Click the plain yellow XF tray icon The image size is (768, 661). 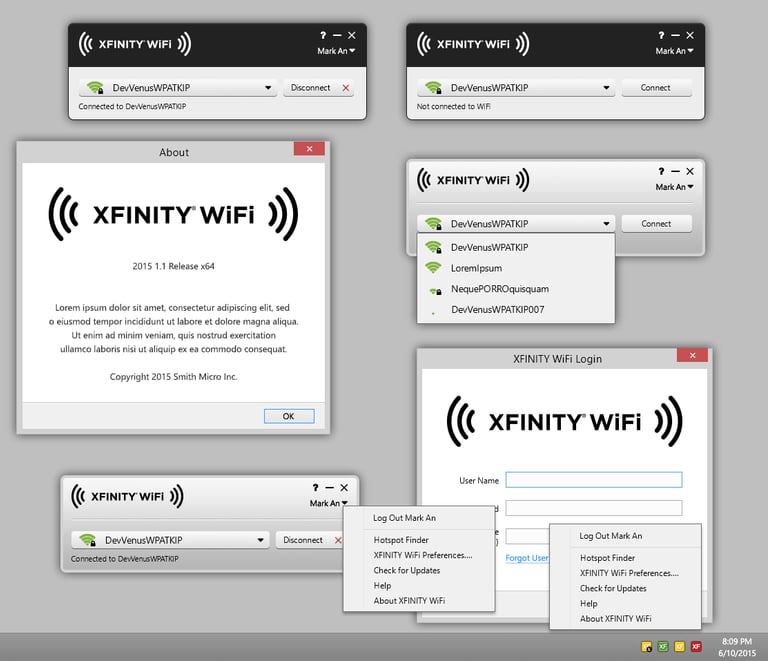click(x=679, y=647)
